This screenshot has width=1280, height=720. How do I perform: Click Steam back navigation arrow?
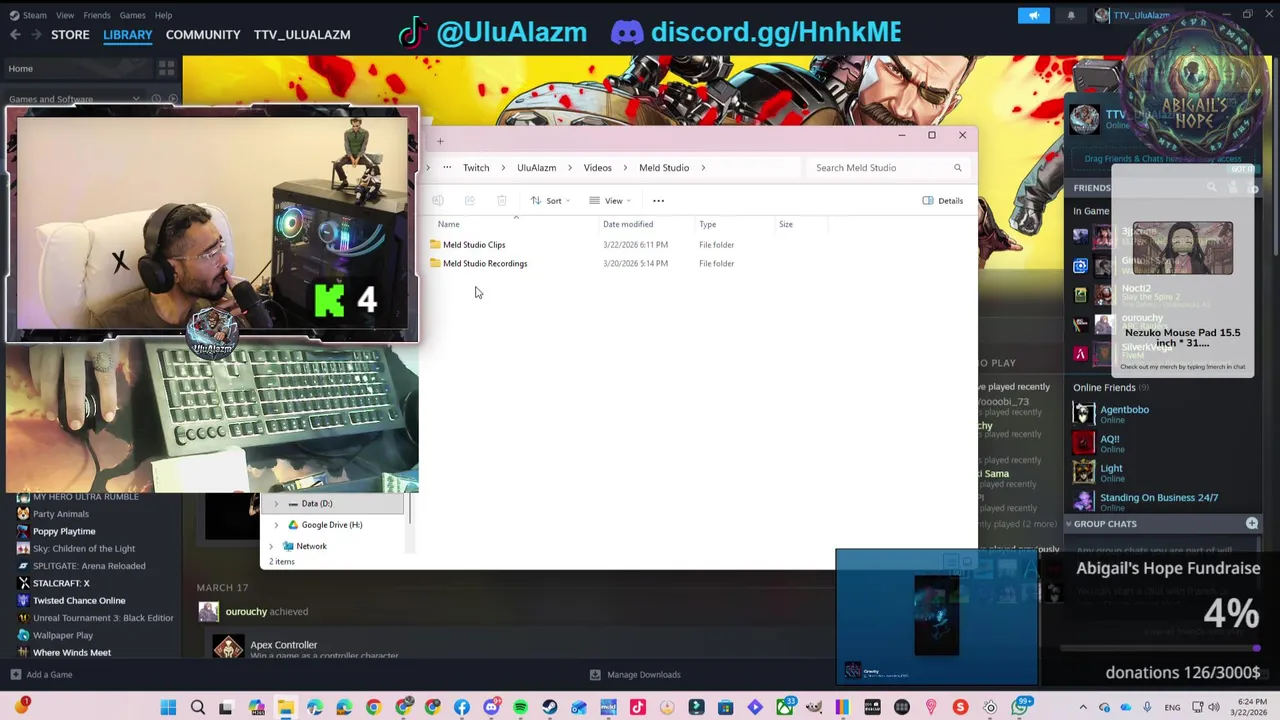tap(15, 35)
